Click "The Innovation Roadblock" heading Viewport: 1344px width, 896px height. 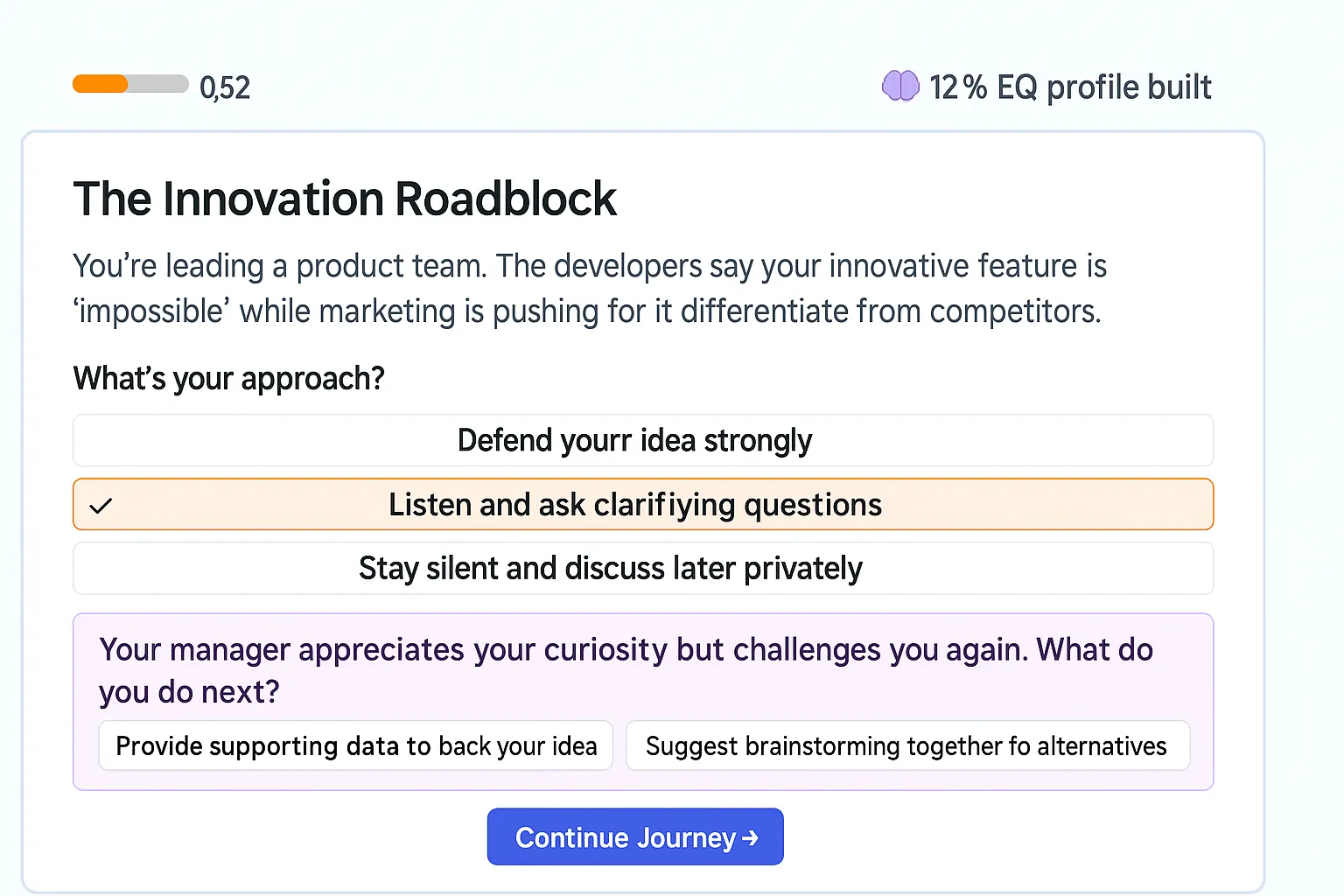click(345, 199)
